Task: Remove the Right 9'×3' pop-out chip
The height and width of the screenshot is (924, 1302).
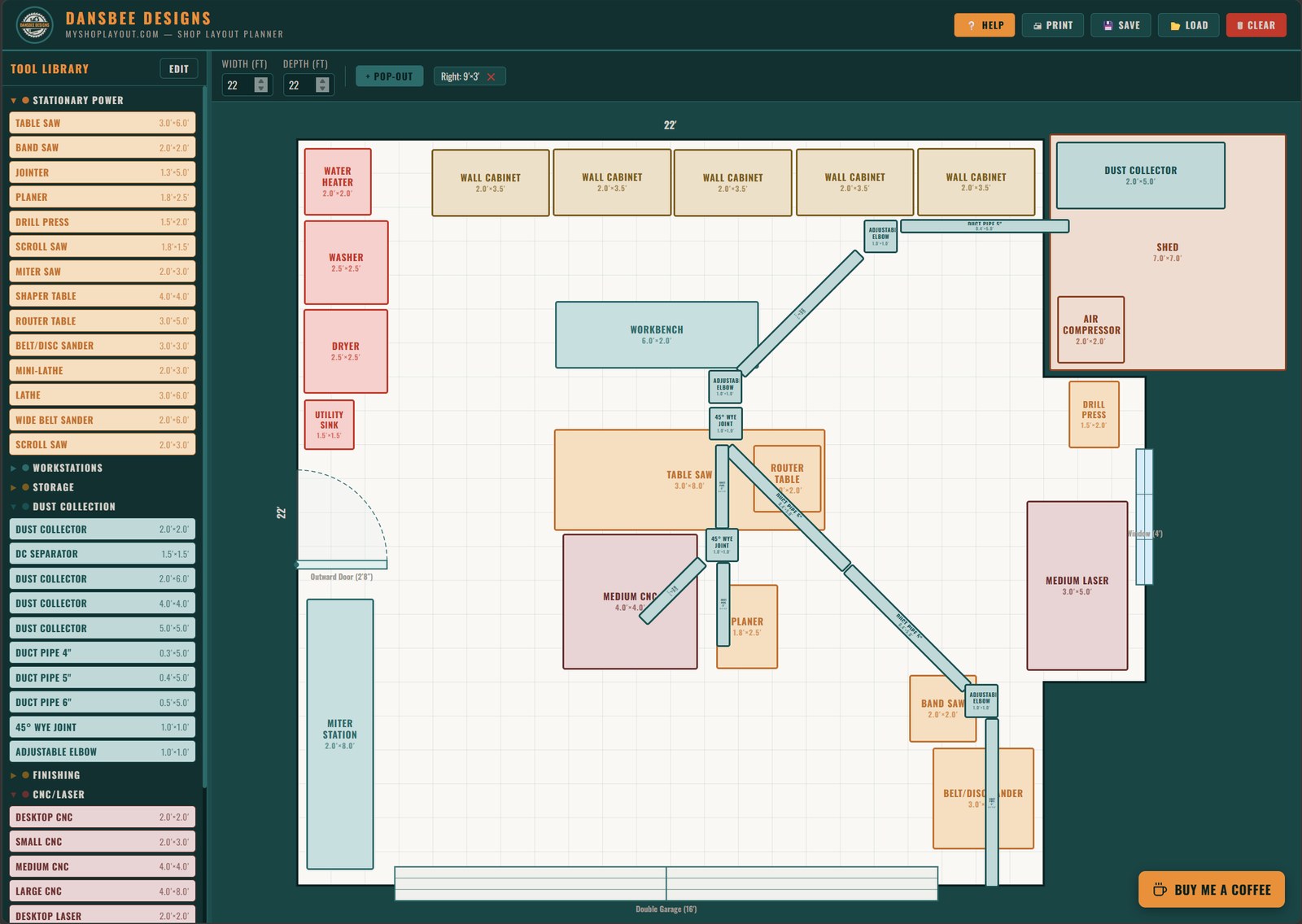Action: click(x=492, y=76)
